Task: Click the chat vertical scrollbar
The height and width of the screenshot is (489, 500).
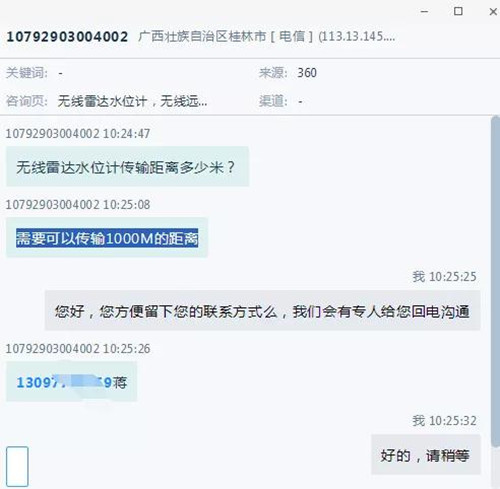Action: [495, 280]
